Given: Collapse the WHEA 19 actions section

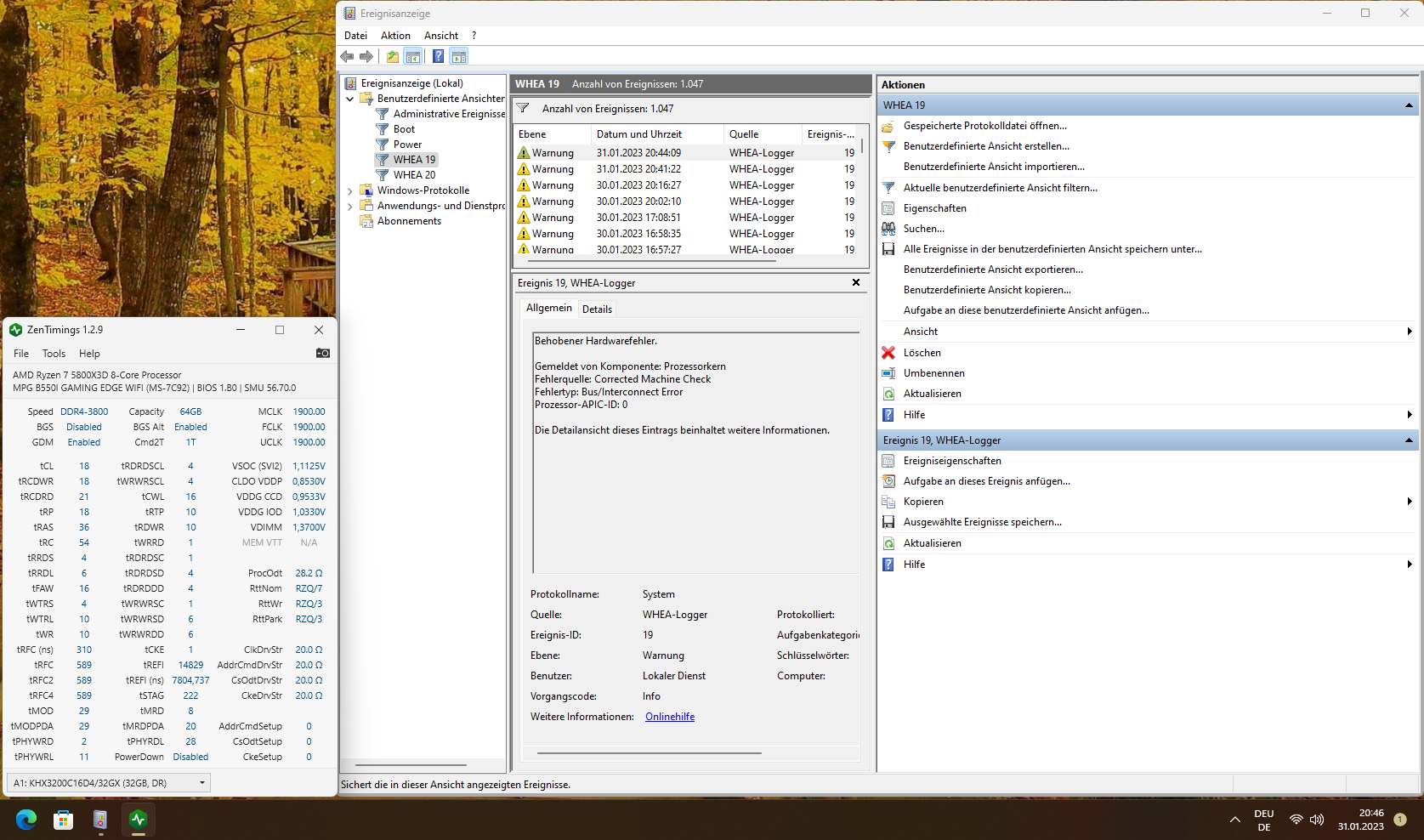Looking at the screenshot, I should (1409, 105).
